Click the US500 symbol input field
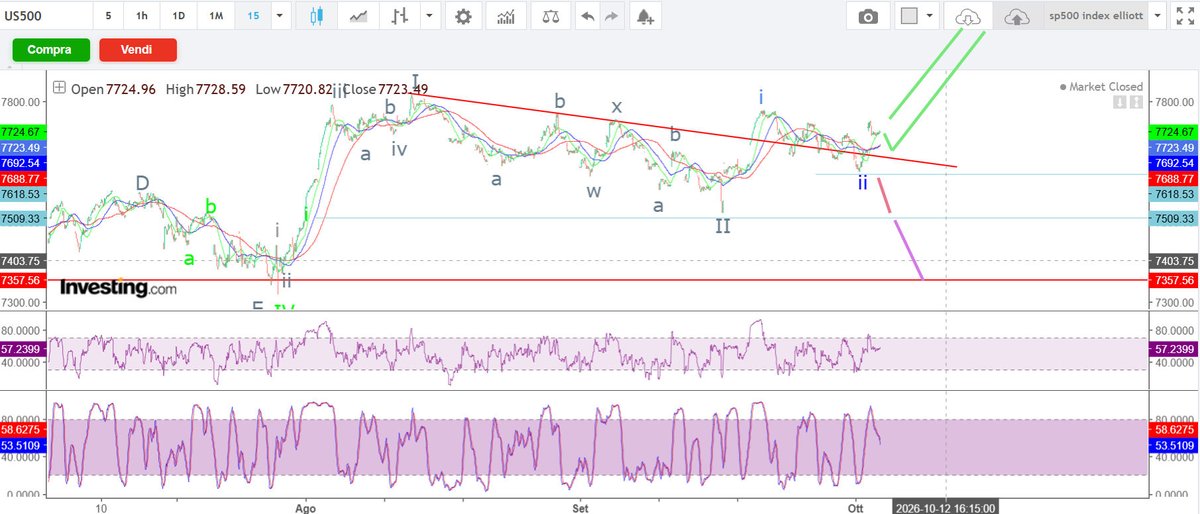 point(45,17)
